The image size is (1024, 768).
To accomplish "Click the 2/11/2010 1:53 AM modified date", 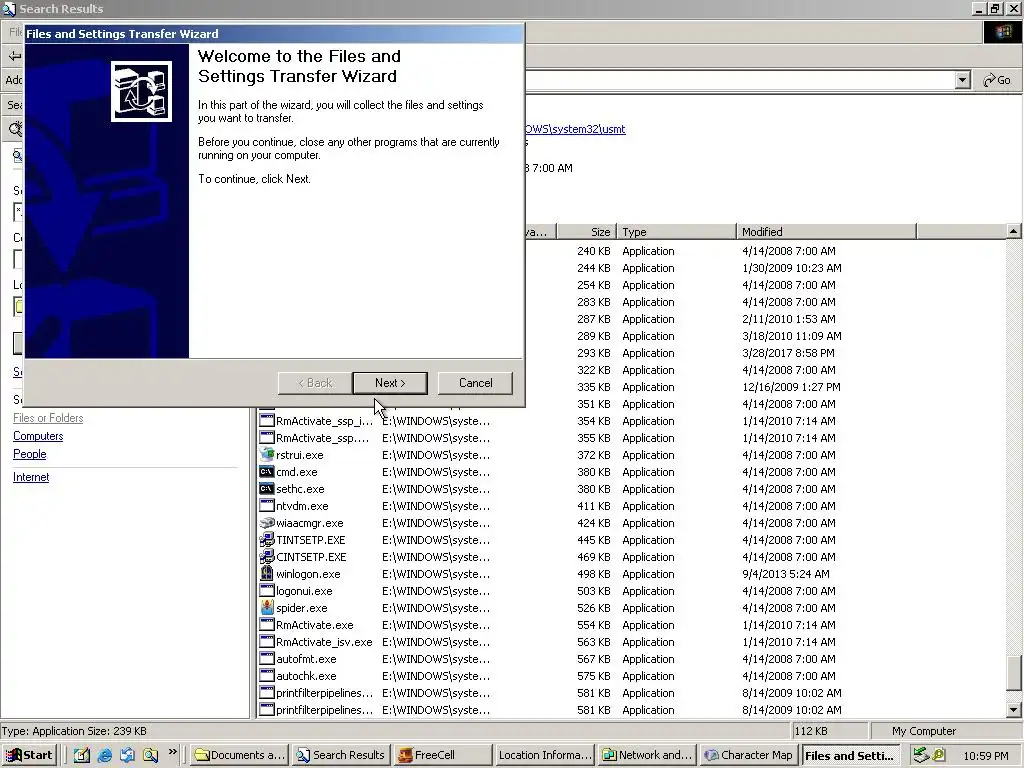I will (x=788, y=319).
